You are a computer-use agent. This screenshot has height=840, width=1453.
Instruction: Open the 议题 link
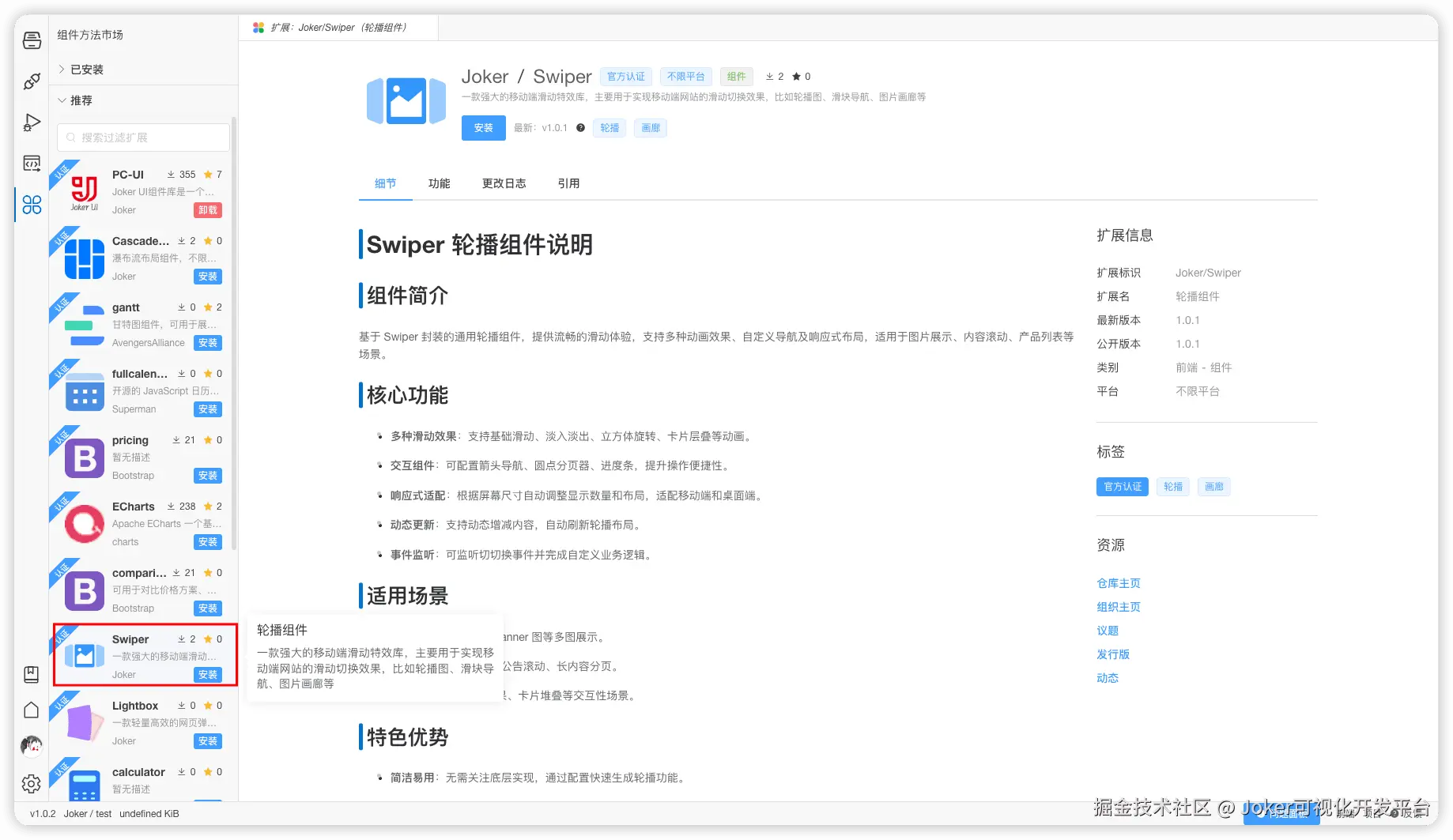[1108, 631]
